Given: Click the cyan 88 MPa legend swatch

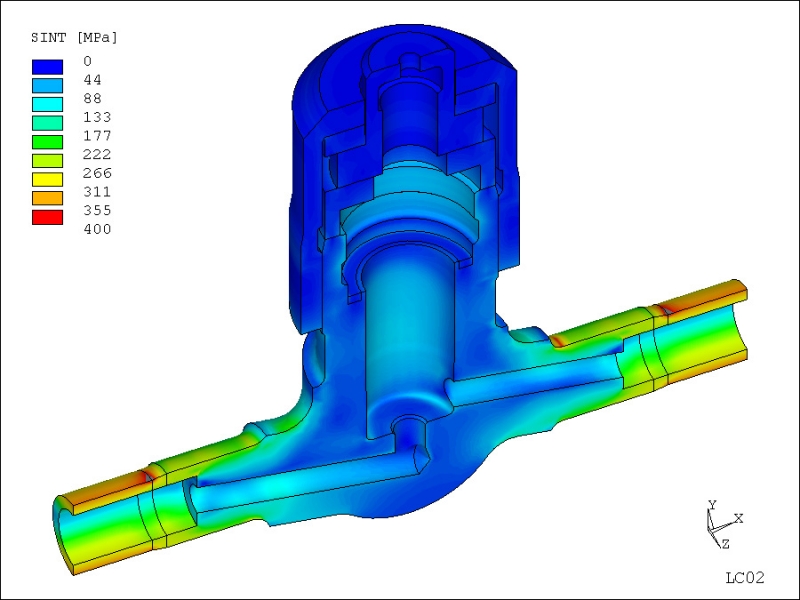Looking at the screenshot, I should coord(47,104).
